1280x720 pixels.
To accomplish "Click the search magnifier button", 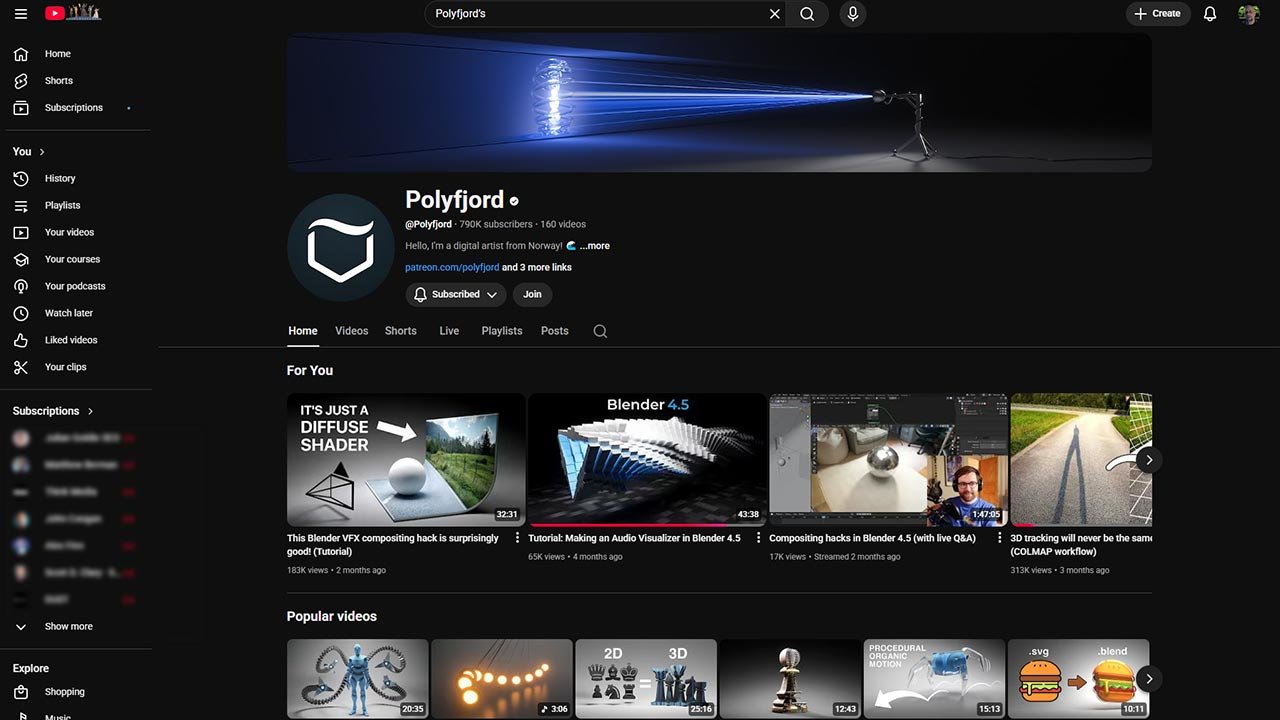I will (807, 14).
